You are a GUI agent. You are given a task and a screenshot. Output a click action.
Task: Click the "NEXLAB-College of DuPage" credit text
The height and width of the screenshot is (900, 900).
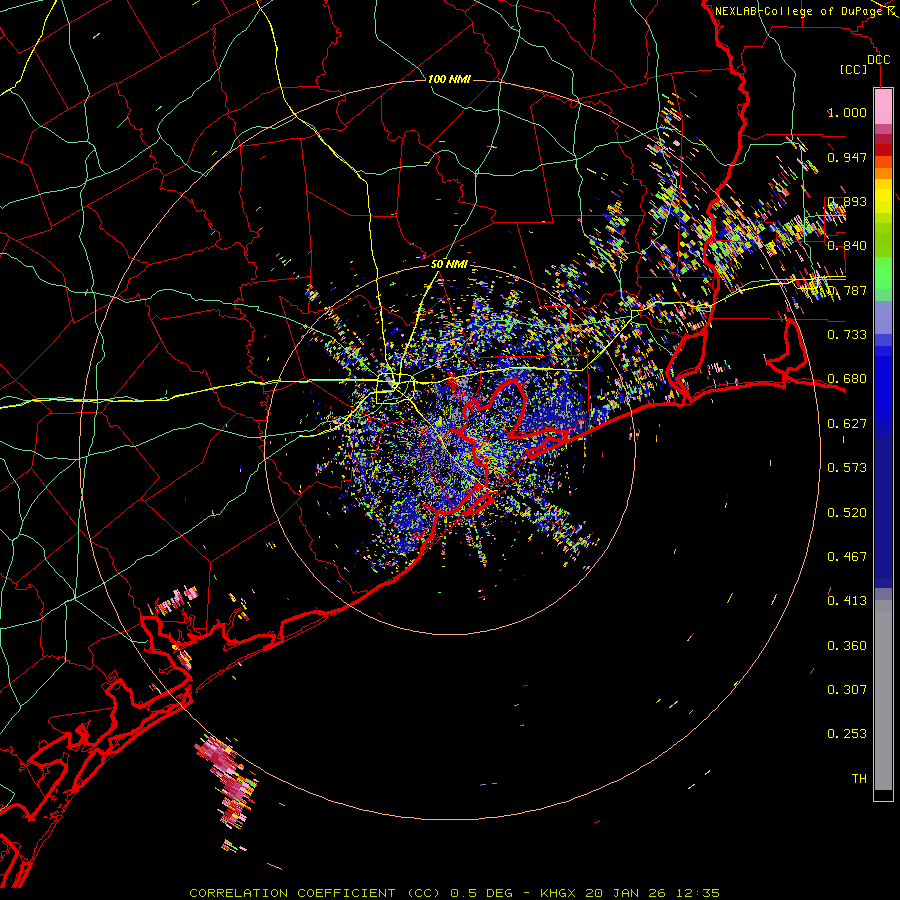[x=799, y=11]
